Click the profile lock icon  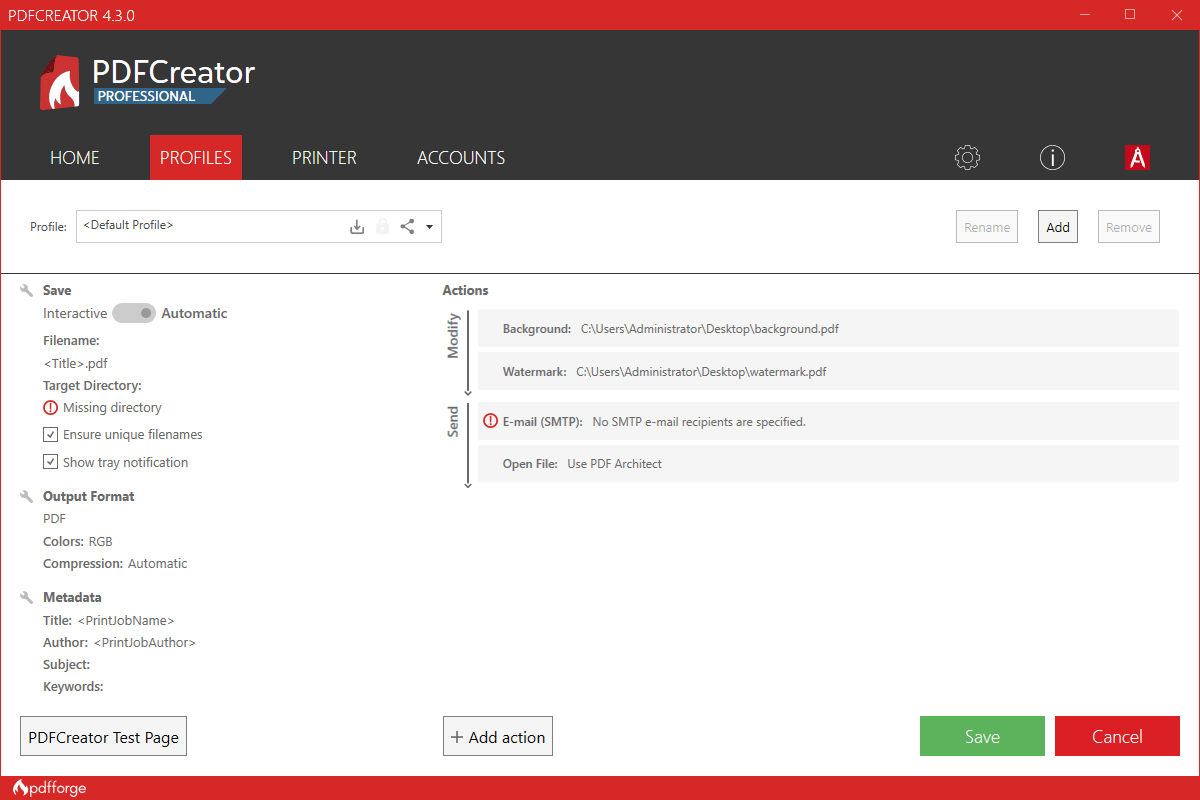tap(382, 227)
